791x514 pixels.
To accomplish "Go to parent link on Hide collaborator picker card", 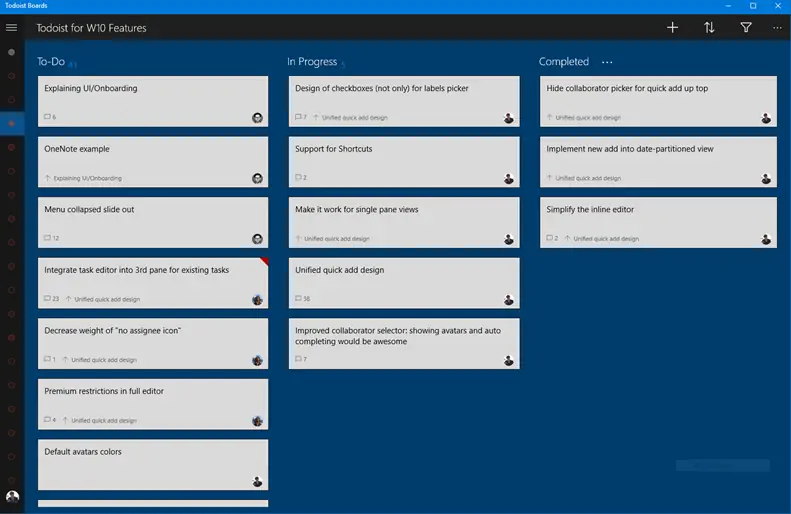I will [584, 118].
